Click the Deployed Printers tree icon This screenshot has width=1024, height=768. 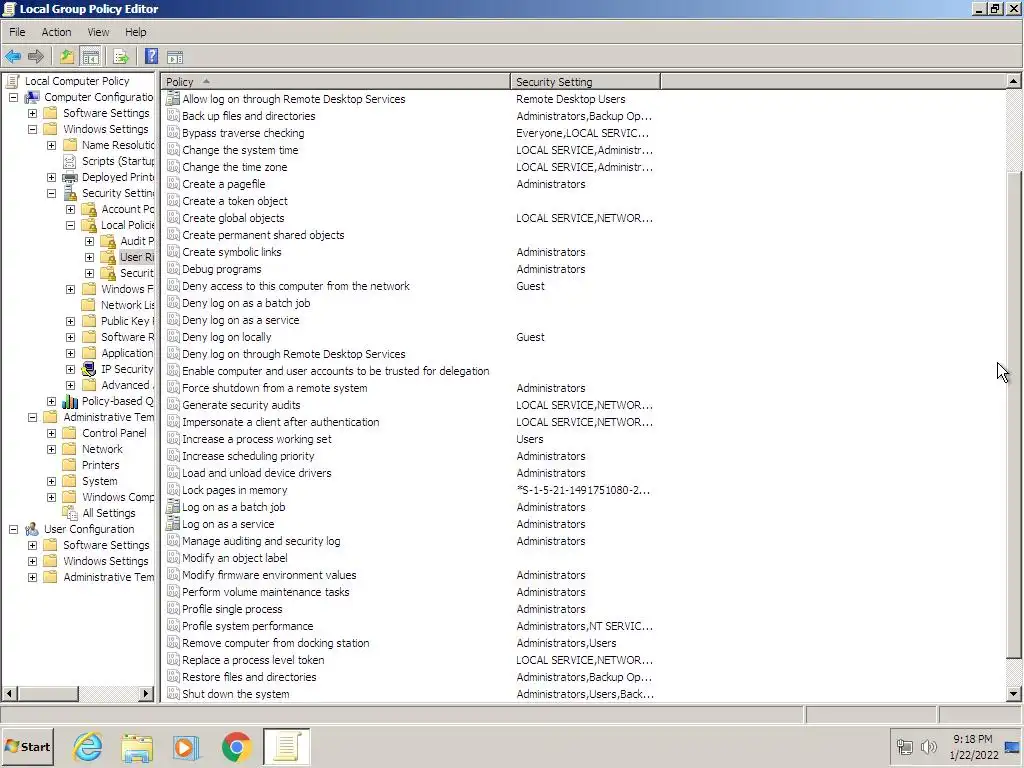tap(70, 177)
